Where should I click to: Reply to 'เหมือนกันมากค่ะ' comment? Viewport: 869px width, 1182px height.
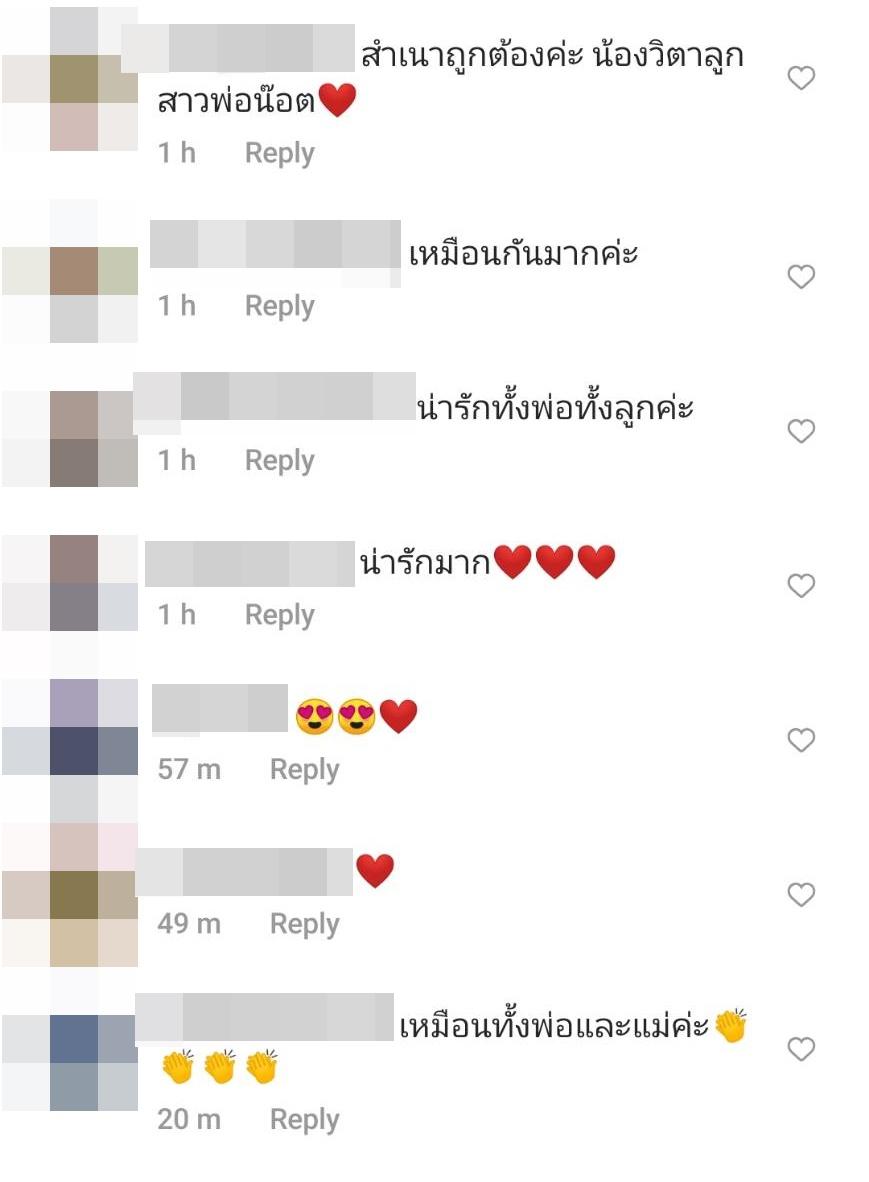tap(280, 306)
